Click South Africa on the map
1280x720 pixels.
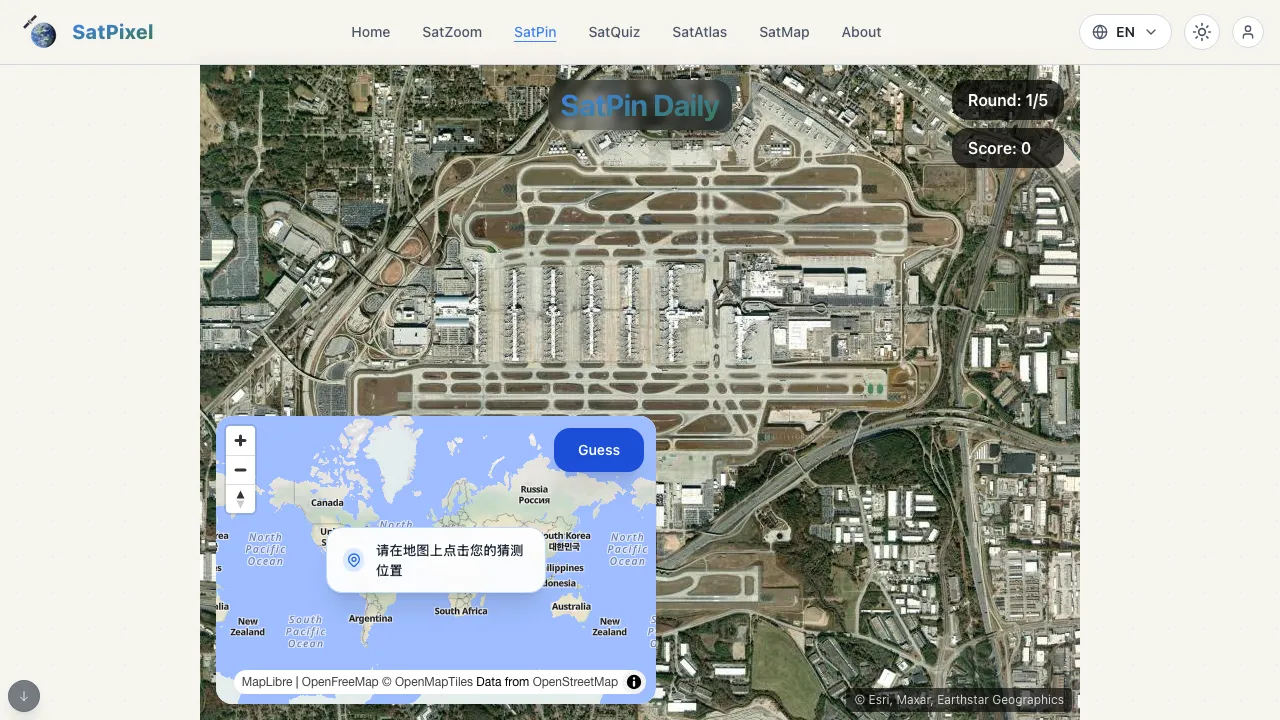point(461,611)
